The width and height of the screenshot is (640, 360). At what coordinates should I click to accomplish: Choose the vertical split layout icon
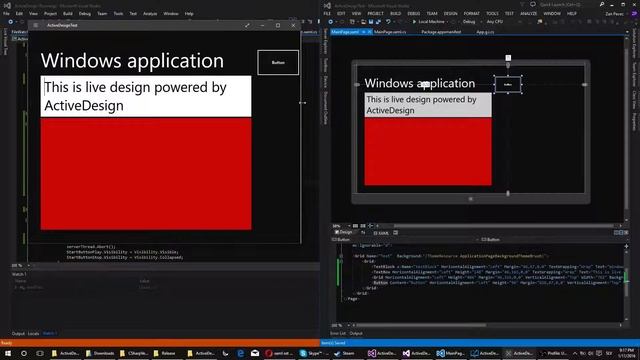coord(616,233)
